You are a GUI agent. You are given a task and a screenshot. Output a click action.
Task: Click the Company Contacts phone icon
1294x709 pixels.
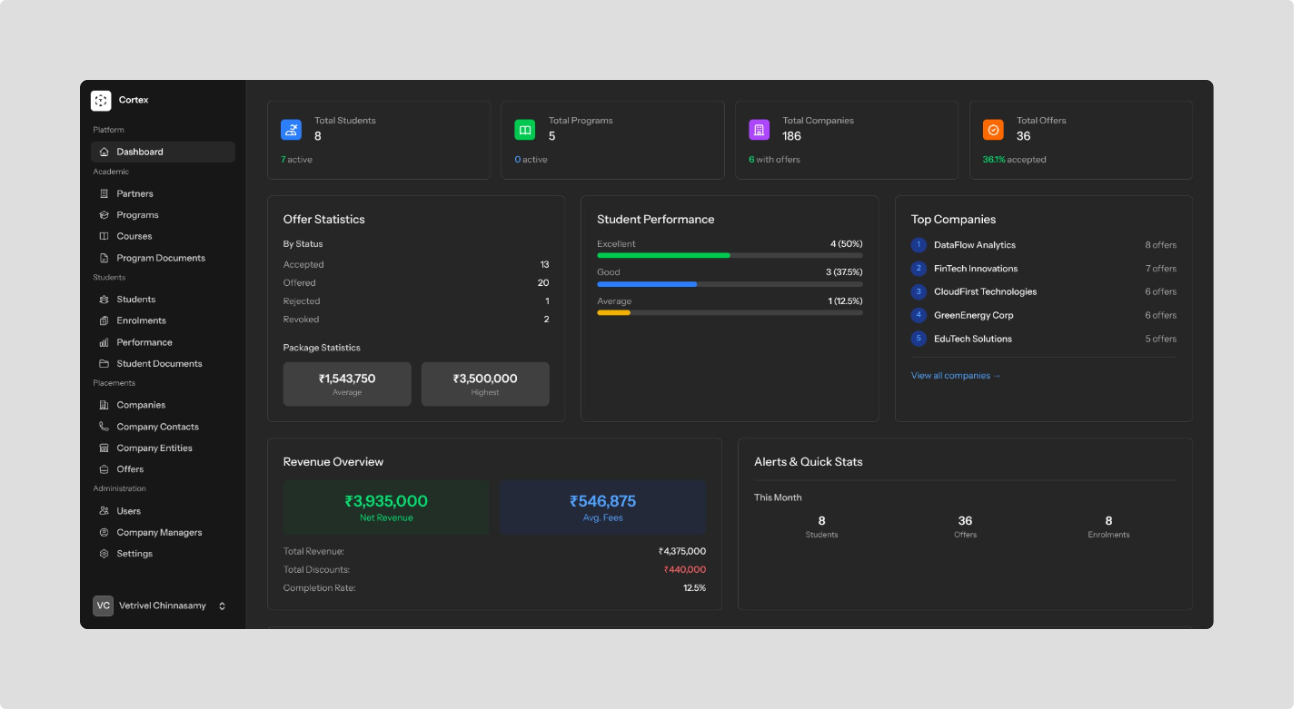click(104, 427)
